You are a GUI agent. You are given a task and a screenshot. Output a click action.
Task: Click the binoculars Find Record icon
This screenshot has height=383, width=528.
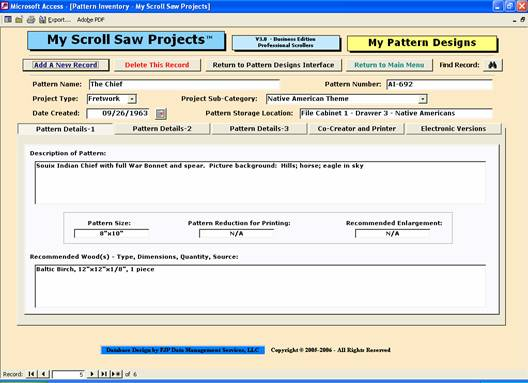(493, 65)
